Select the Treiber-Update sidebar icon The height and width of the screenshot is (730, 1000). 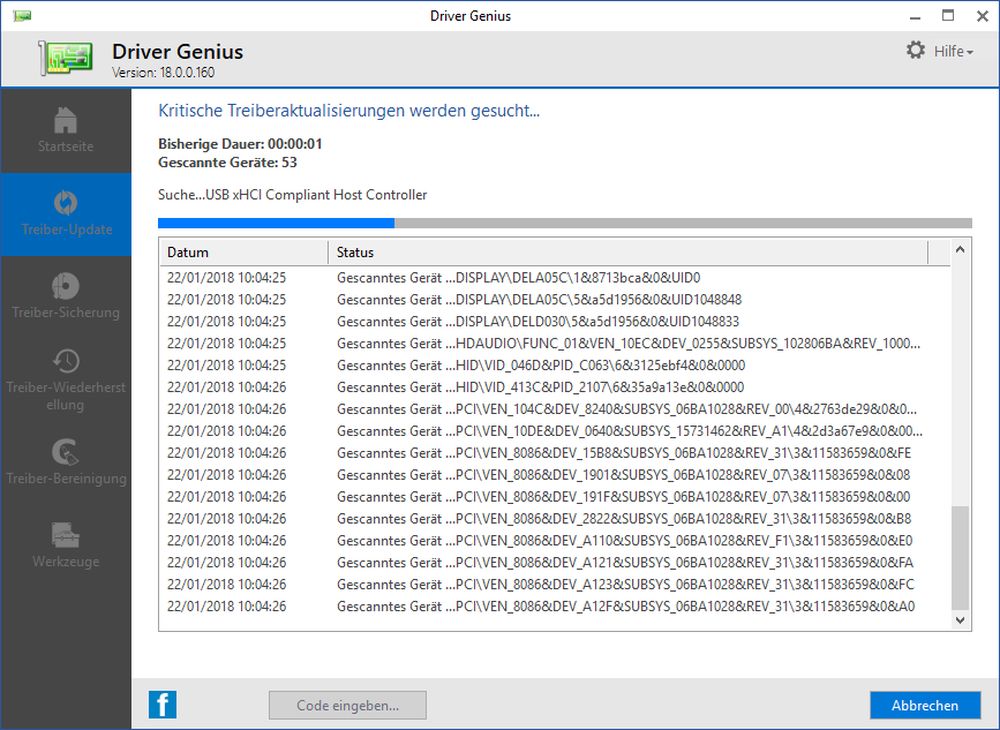pos(65,203)
